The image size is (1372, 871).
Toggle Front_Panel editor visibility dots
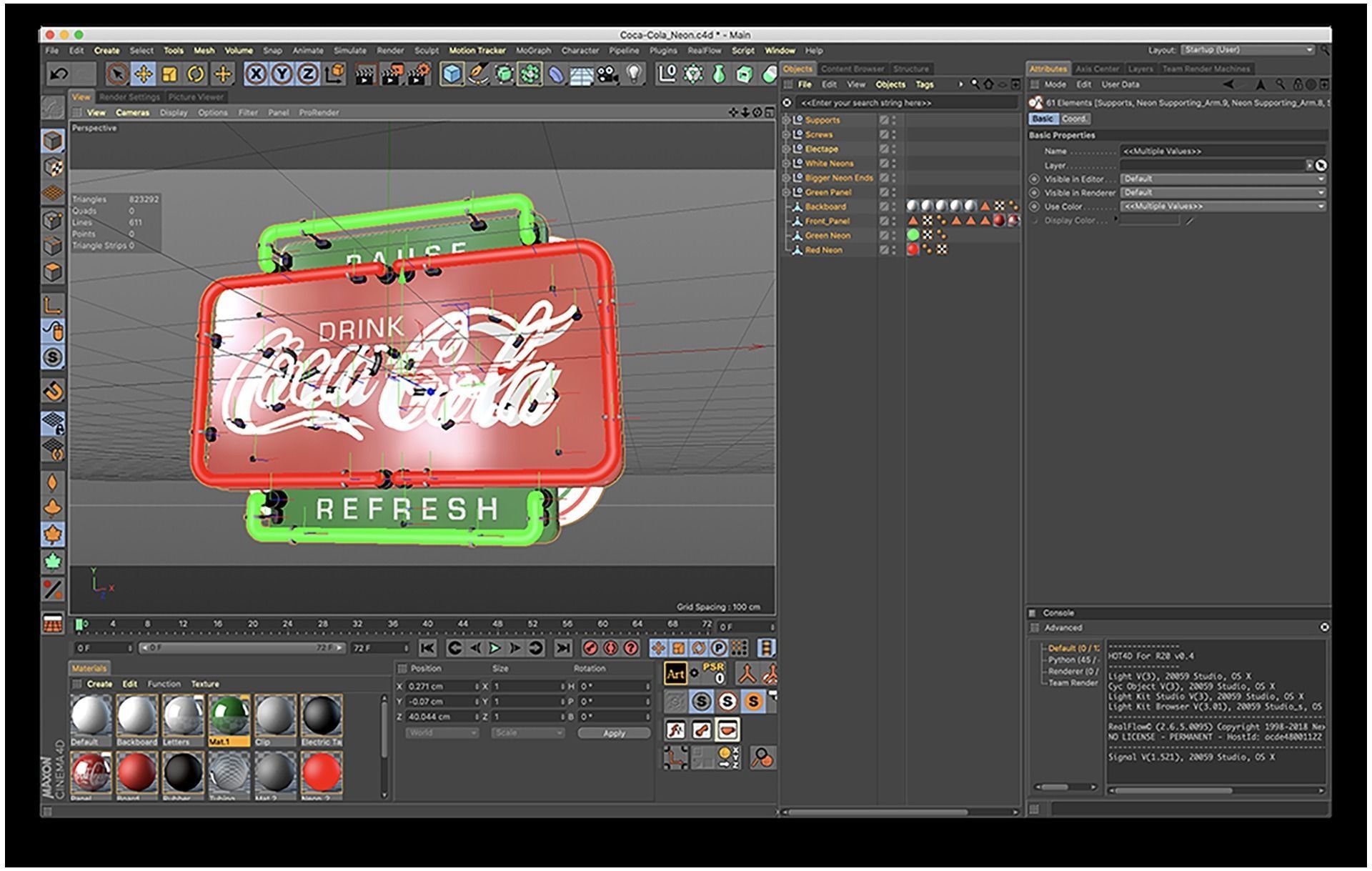893,221
